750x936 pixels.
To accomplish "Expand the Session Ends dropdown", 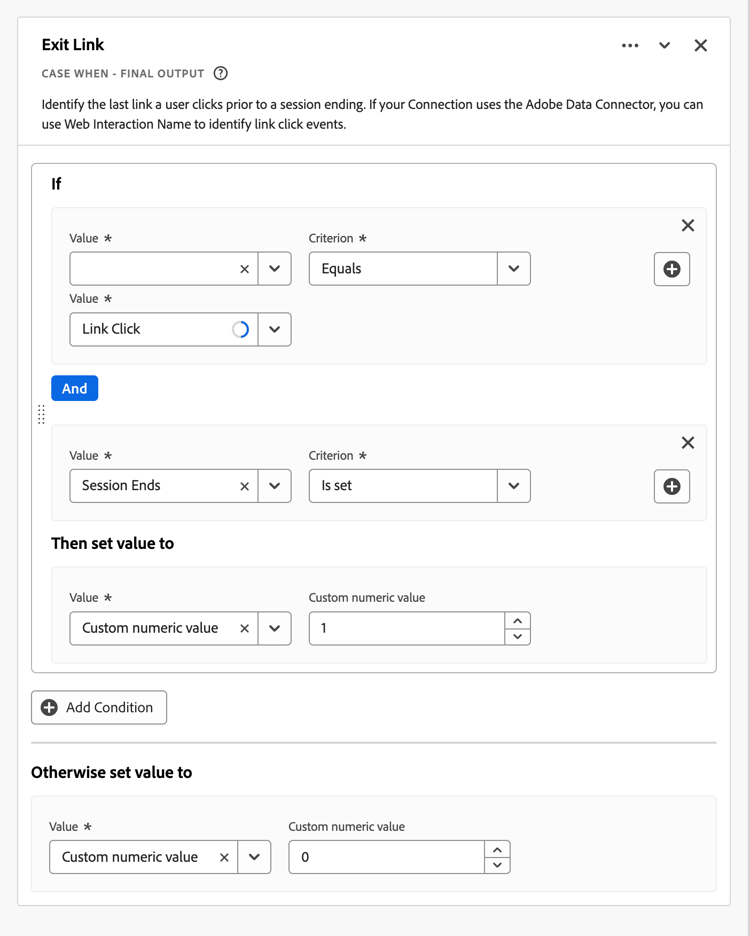I will point(275,486).
